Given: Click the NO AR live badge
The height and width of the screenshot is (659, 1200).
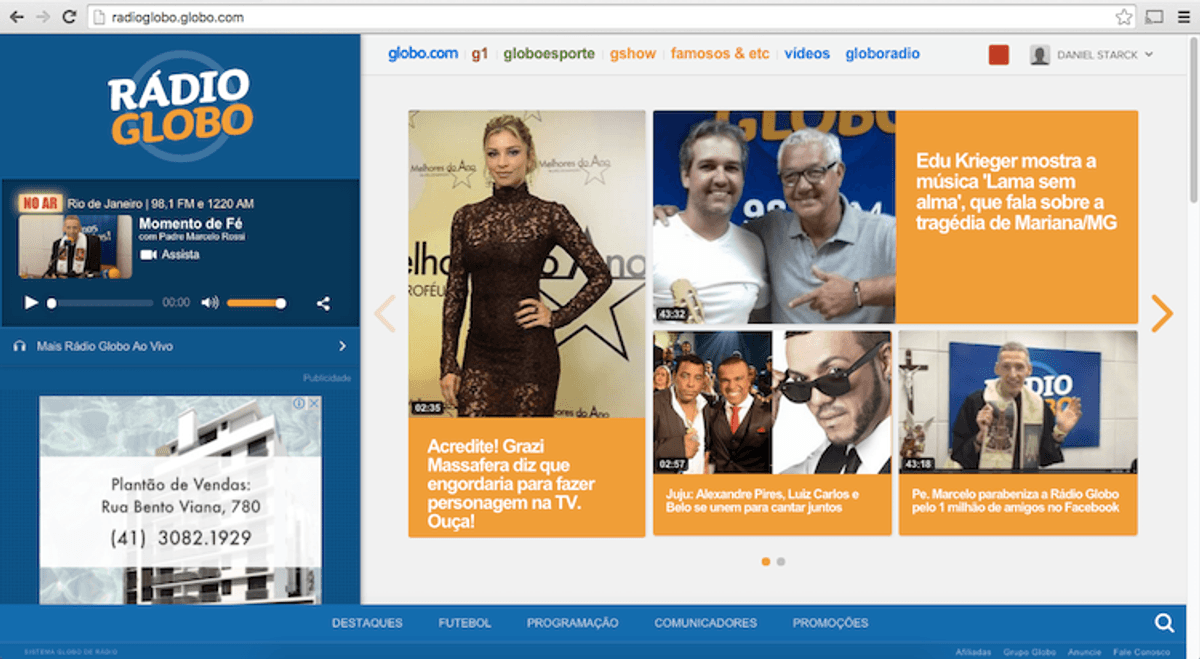Looking at the screenshot, I should click(x=40, y=203).
